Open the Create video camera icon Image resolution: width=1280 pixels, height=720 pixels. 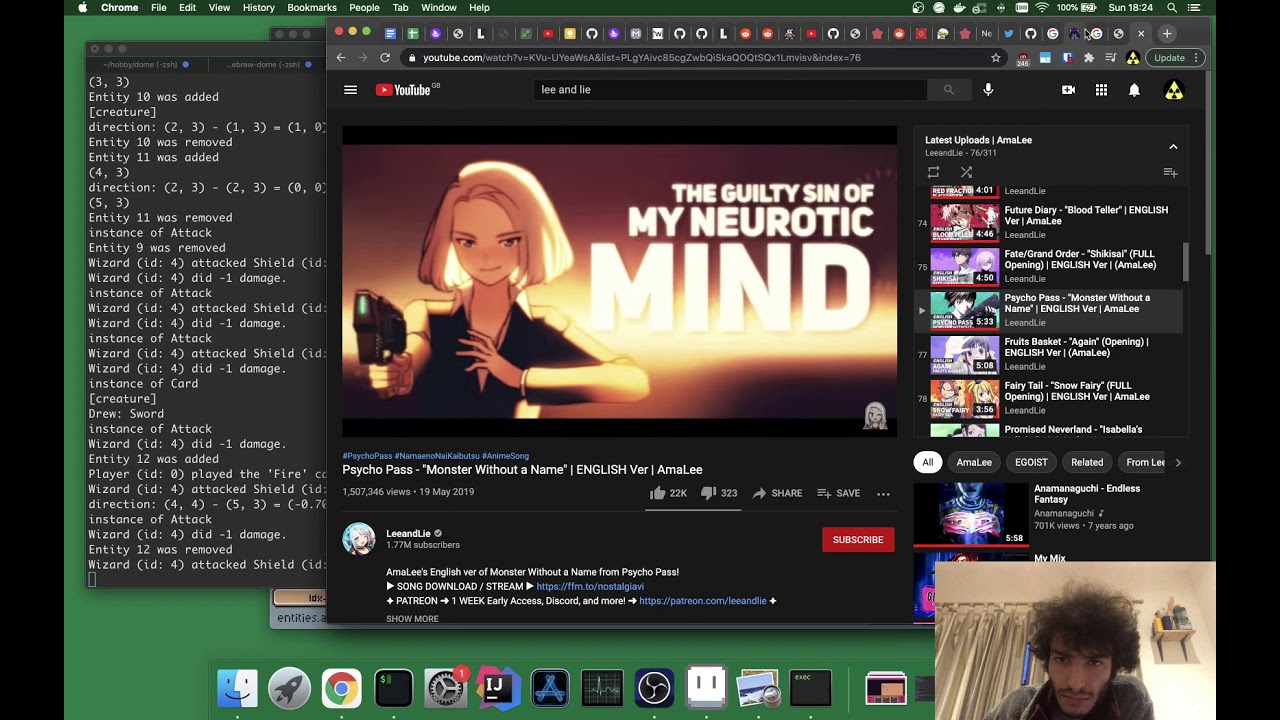click(x=1068, y=90)
